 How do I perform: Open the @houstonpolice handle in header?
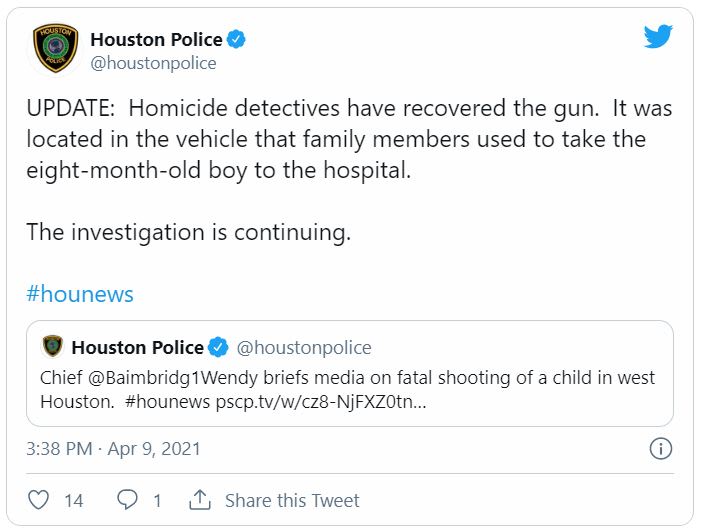[x=153, y=63]
